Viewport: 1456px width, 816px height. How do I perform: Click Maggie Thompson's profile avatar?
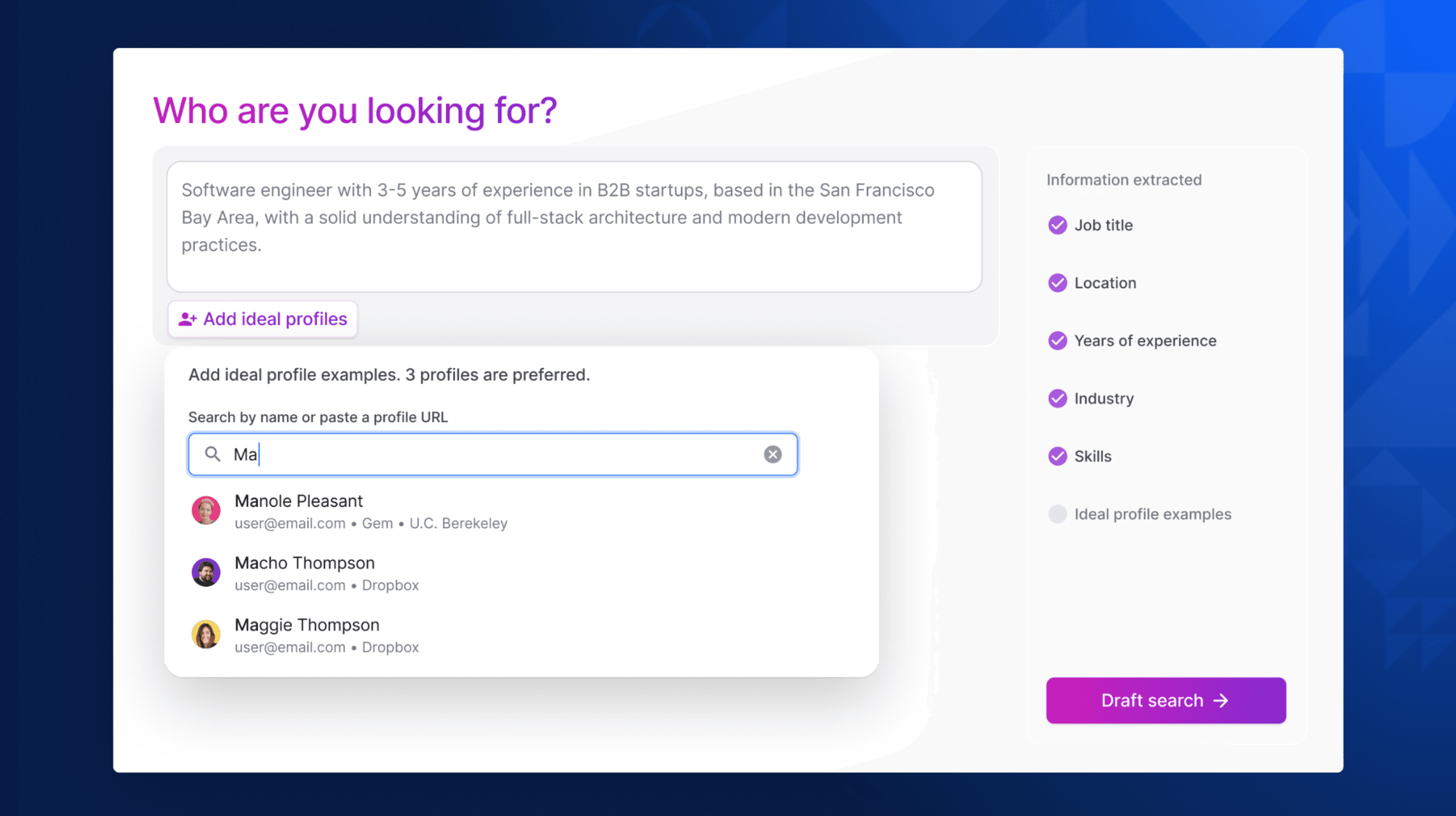[206, 633]
